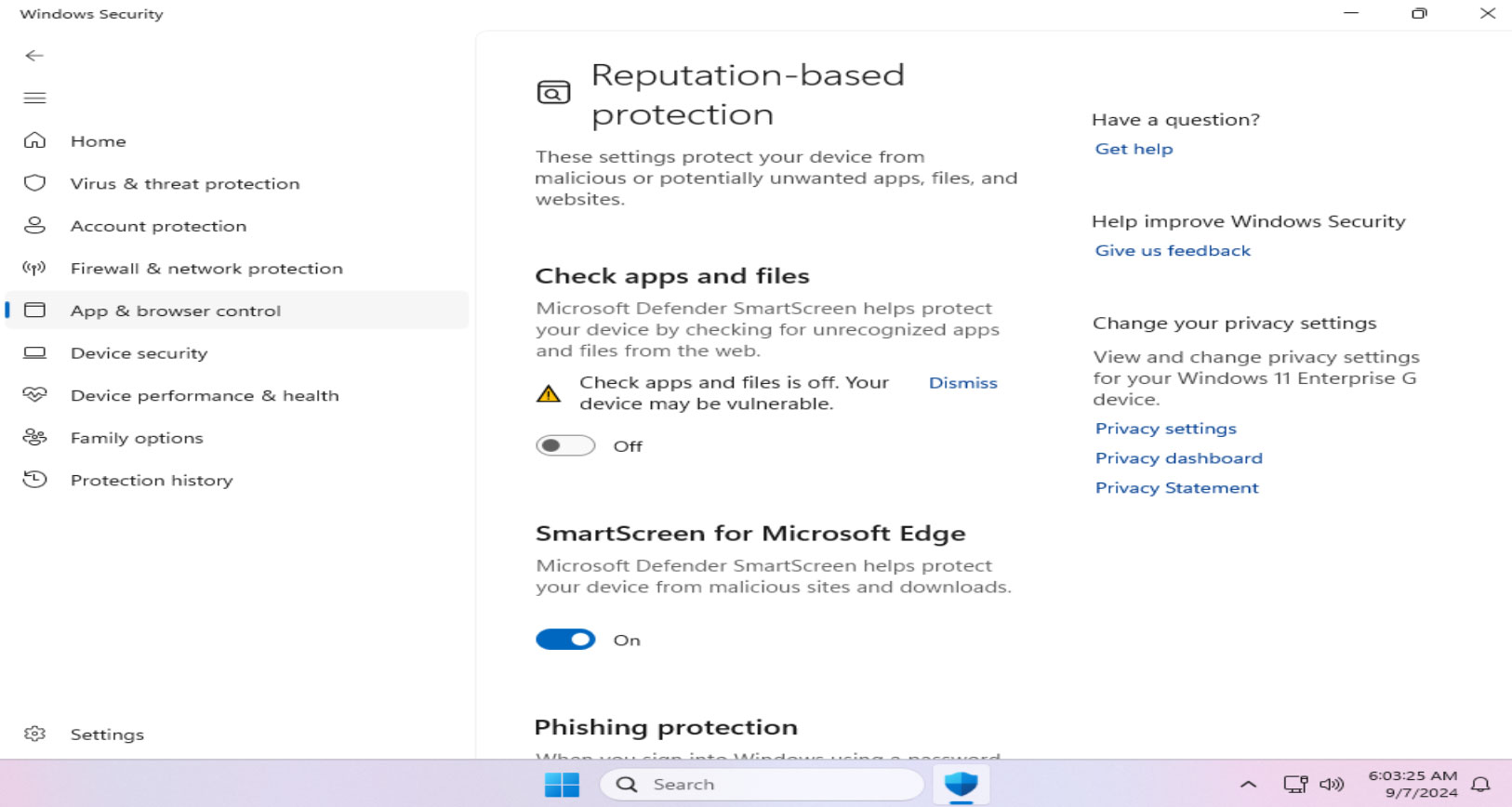The image size is (1512, 807).
Task: Open Family options page
Action: click(237, 437)
